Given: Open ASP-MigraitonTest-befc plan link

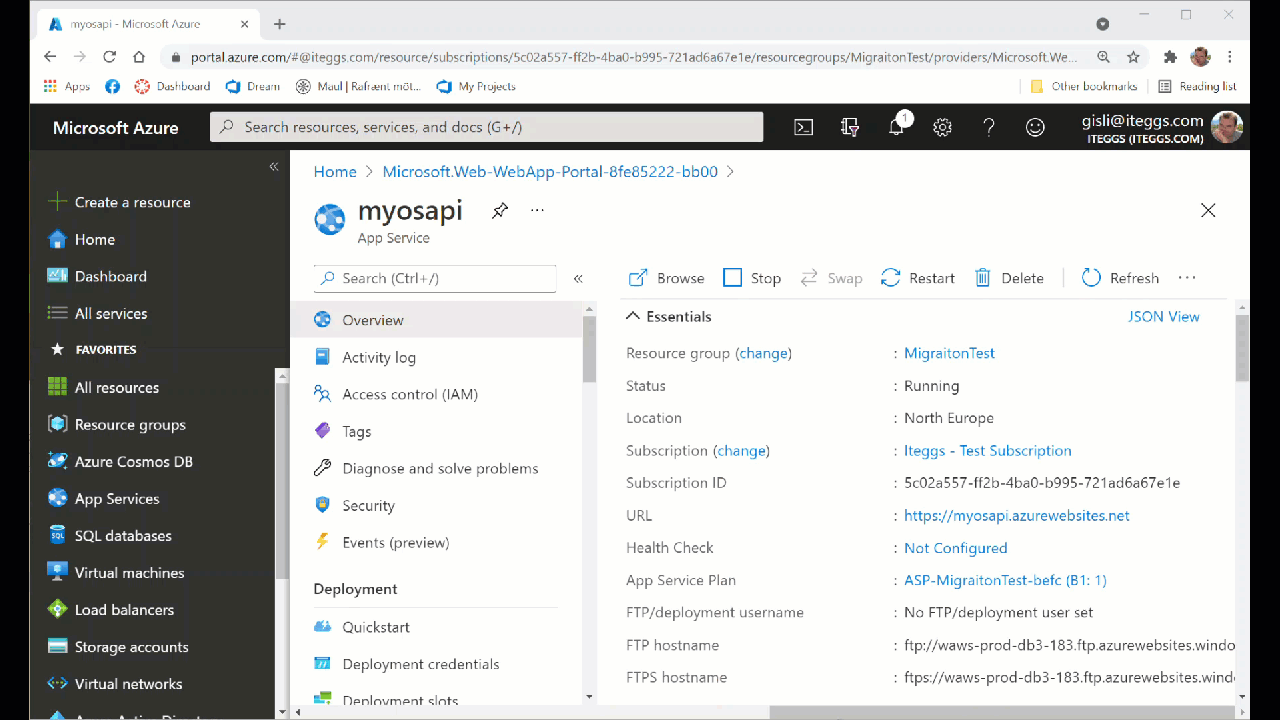Looking at the screenshot, I should click(x=1005, y=580).
